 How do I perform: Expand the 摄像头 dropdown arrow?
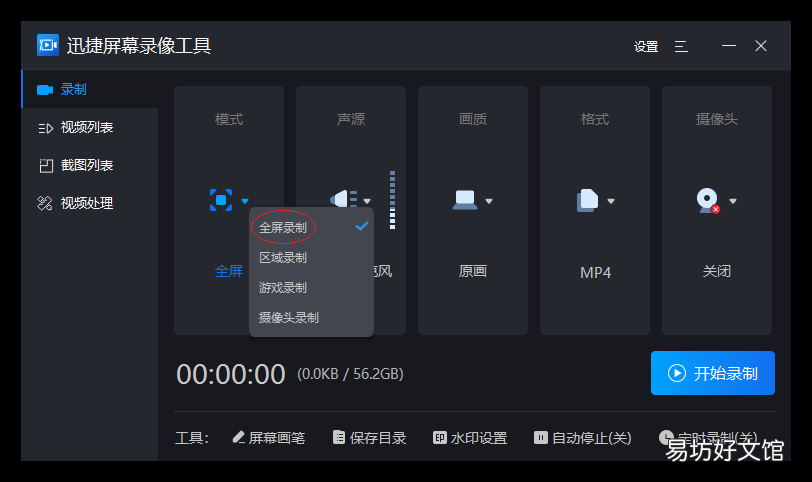coord(733,201)
